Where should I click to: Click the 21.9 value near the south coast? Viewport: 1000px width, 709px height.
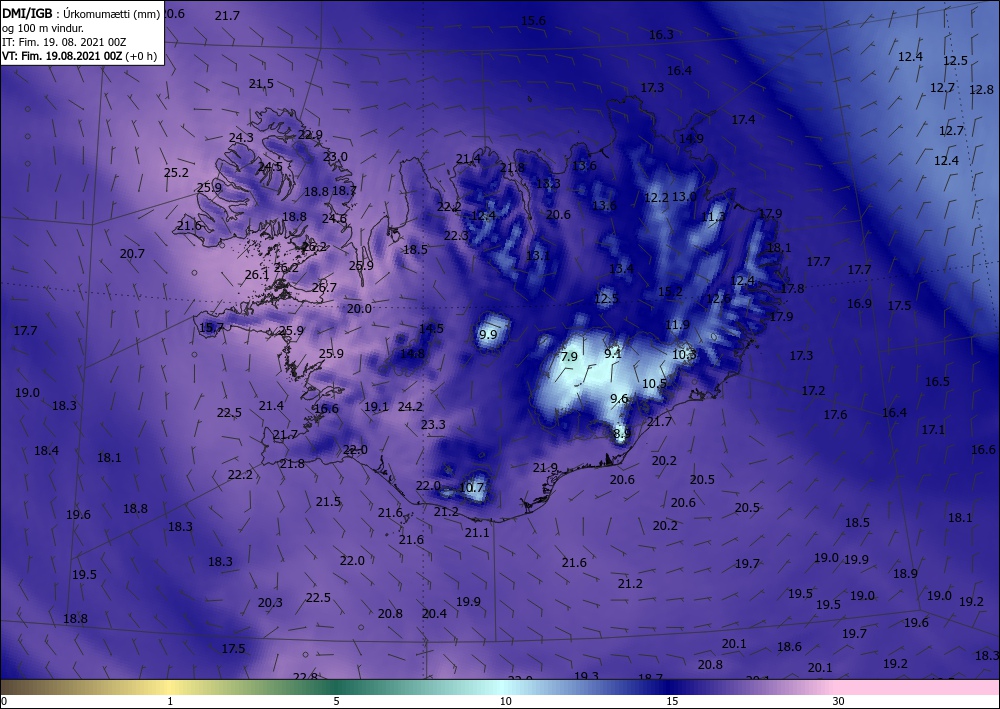pyautogui.click(x=545, y=468)
